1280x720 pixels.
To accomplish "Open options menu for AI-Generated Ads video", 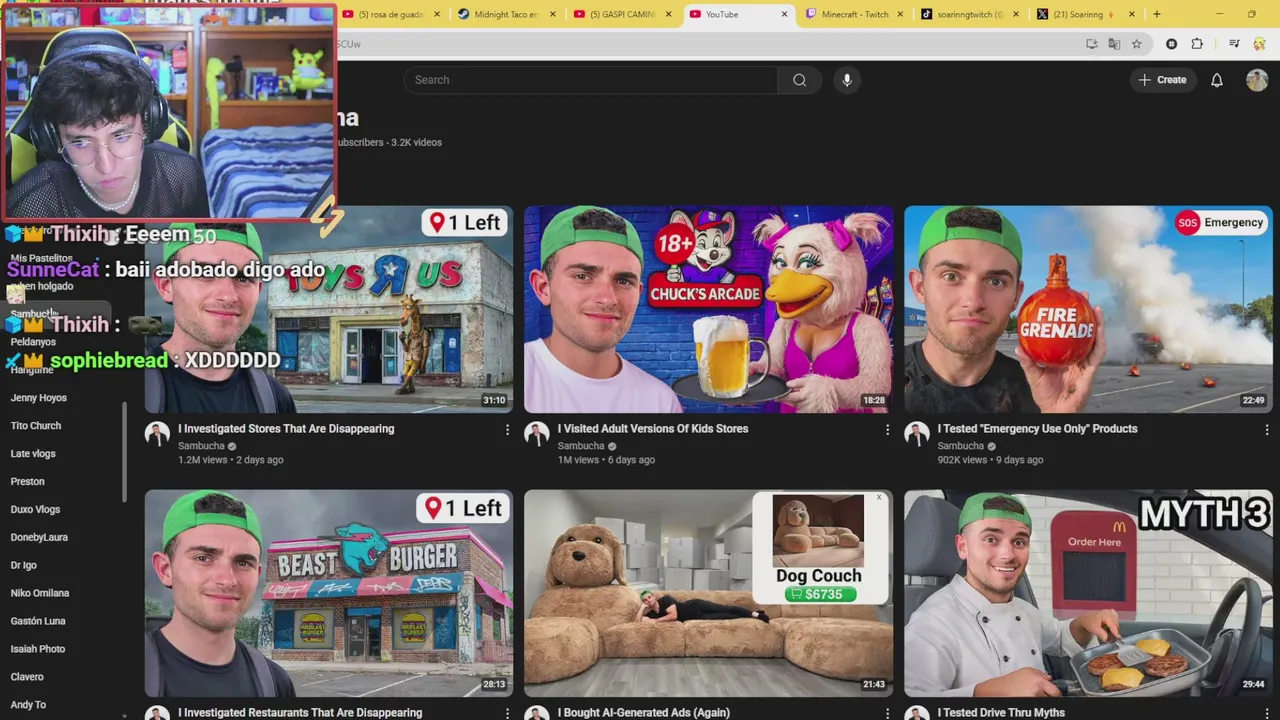I will 887,713.
